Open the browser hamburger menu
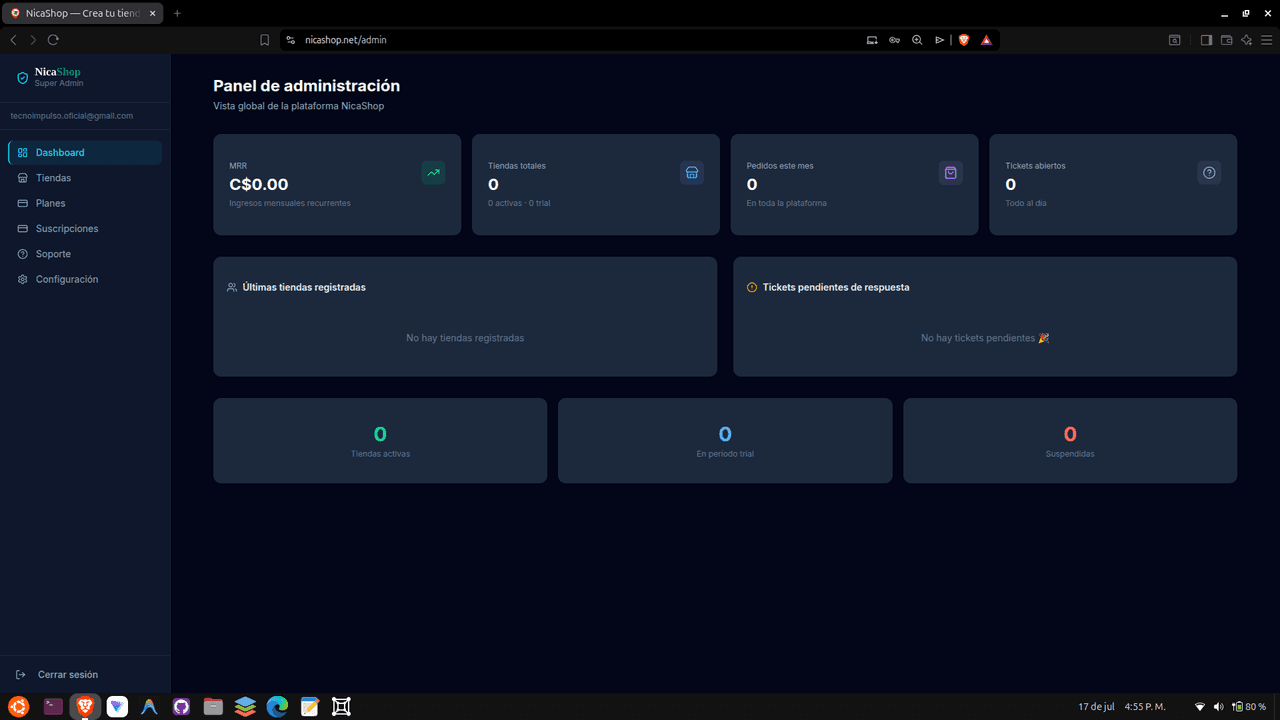1280x720 pixels. tap(1266, 40)
